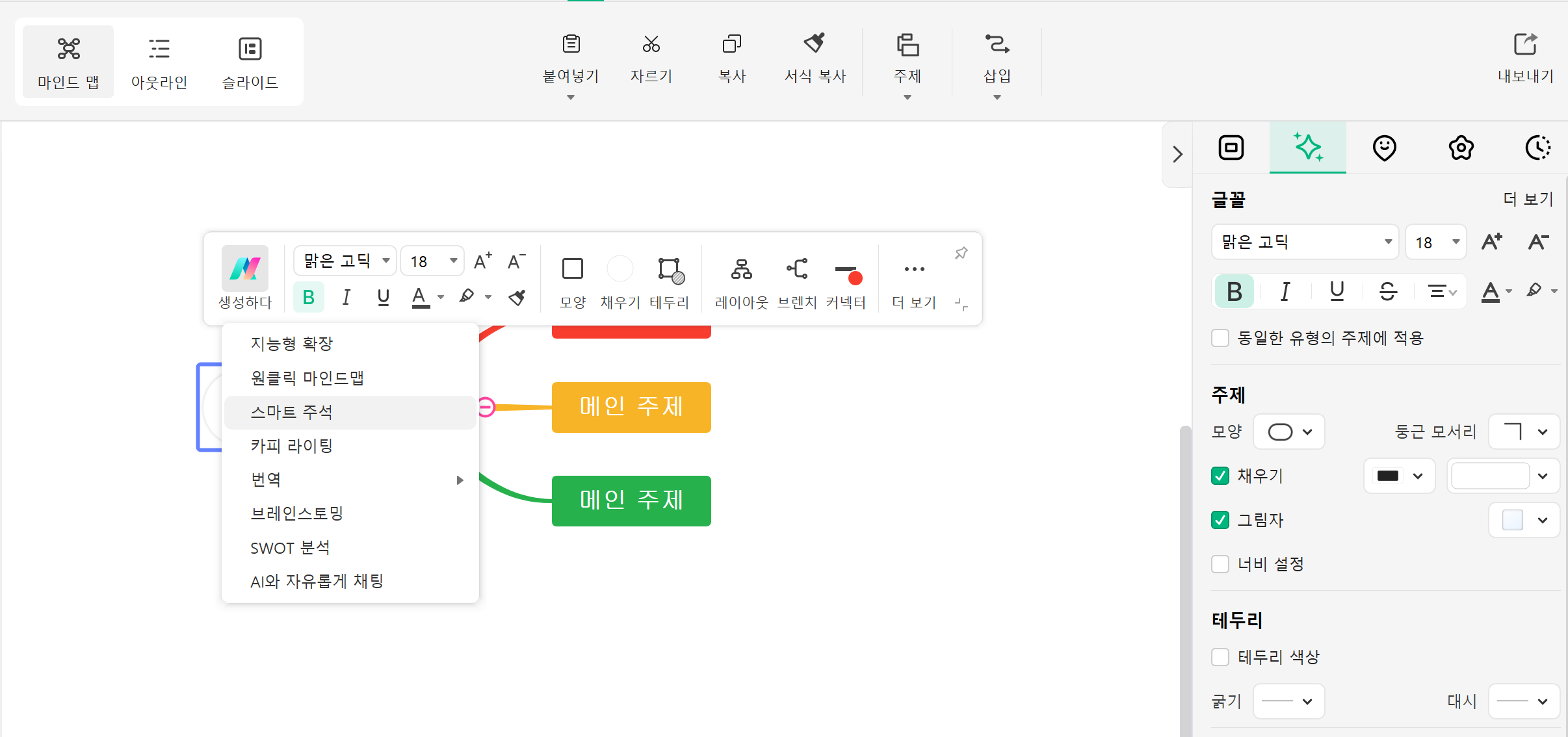Pin the floating toolbar
The height and width of the screenshot is (737, 1568).
961,253
